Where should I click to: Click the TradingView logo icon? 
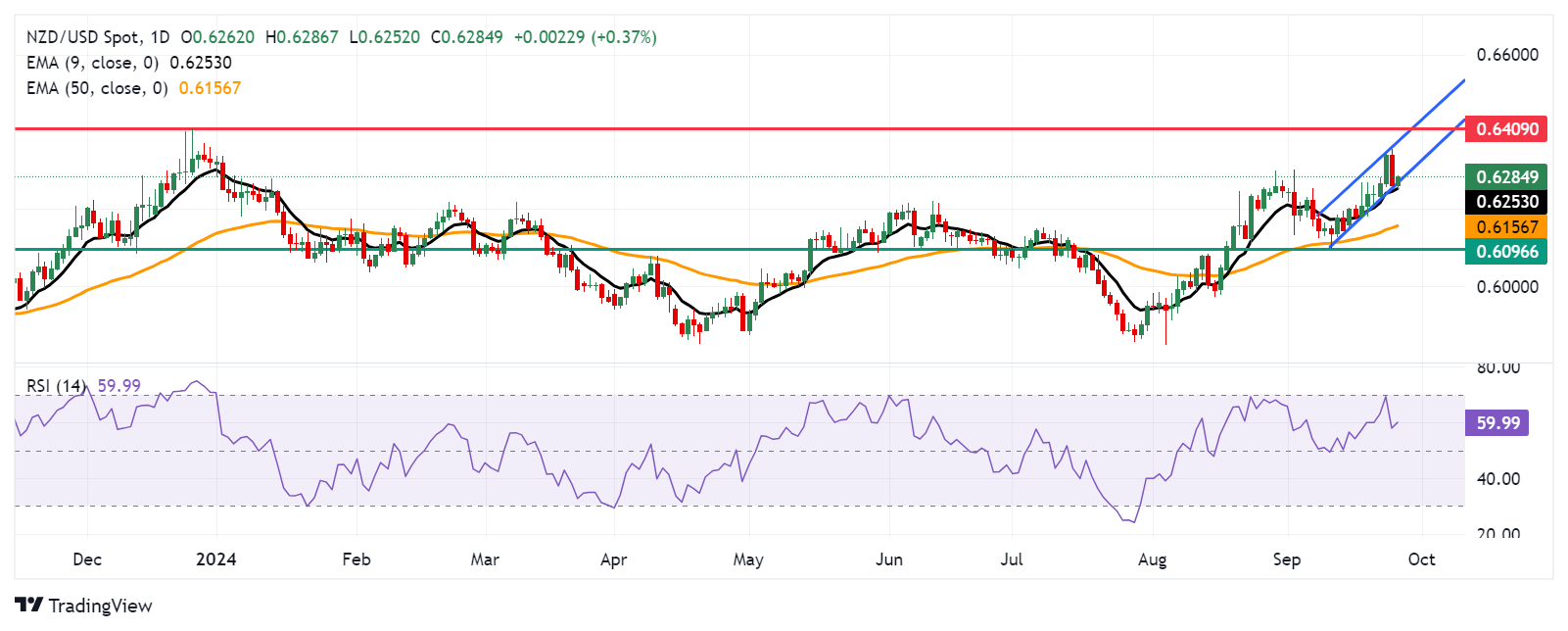point(28,606)
